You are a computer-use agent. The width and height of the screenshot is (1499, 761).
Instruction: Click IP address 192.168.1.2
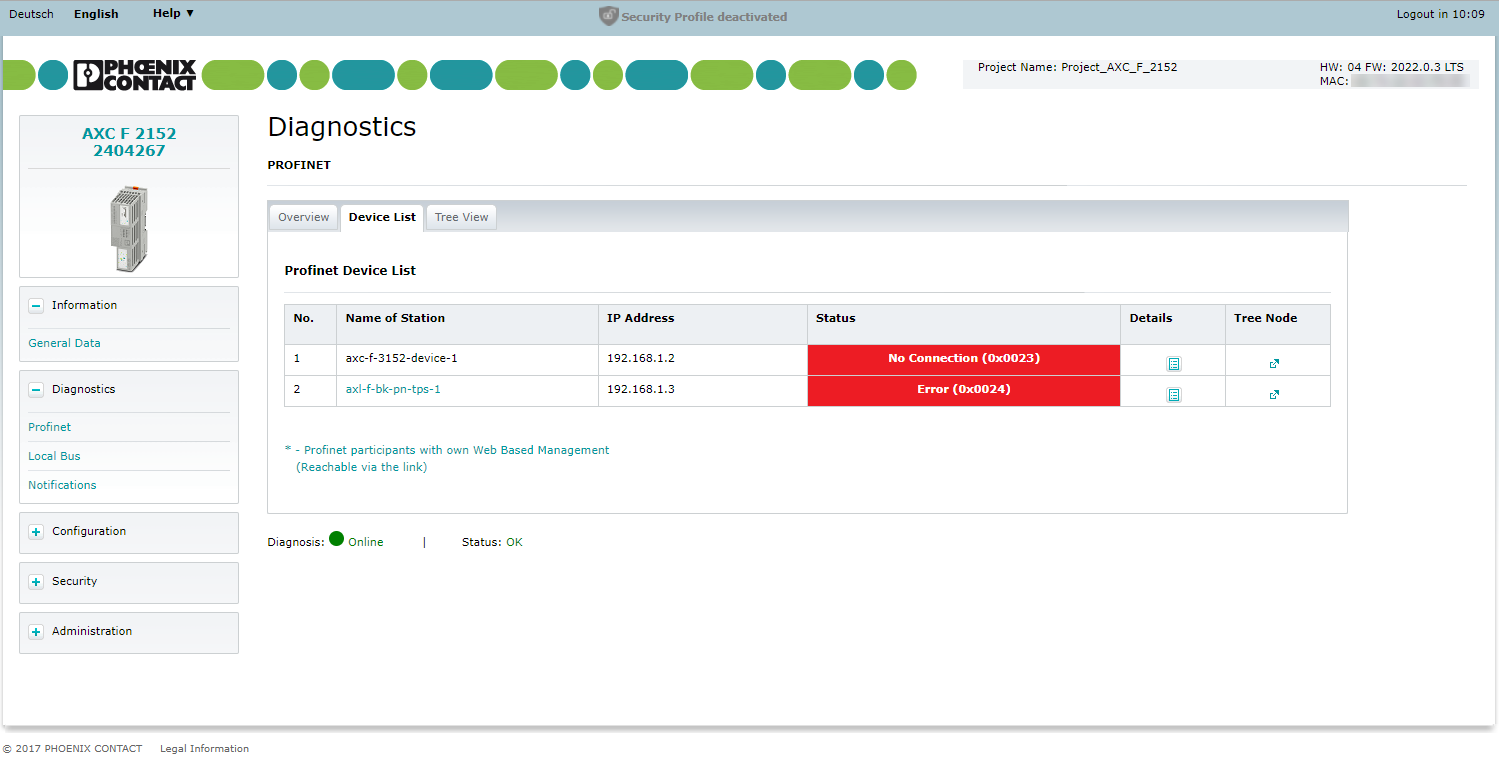pyautogui.click(x=641, y=358)
